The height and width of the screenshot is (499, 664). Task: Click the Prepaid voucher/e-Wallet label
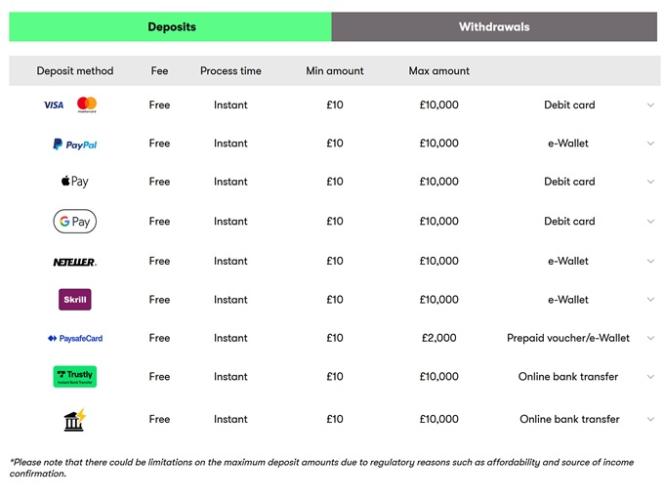click(x=568, y=338)
